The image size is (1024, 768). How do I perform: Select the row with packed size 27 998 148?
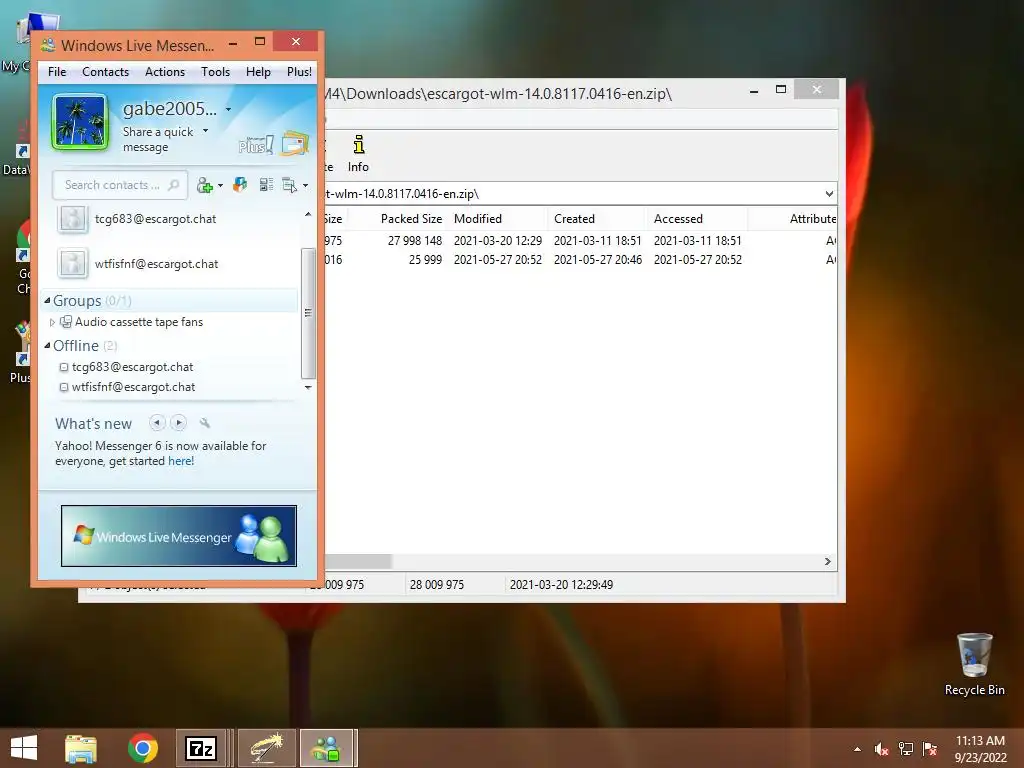tap(580, 240)
